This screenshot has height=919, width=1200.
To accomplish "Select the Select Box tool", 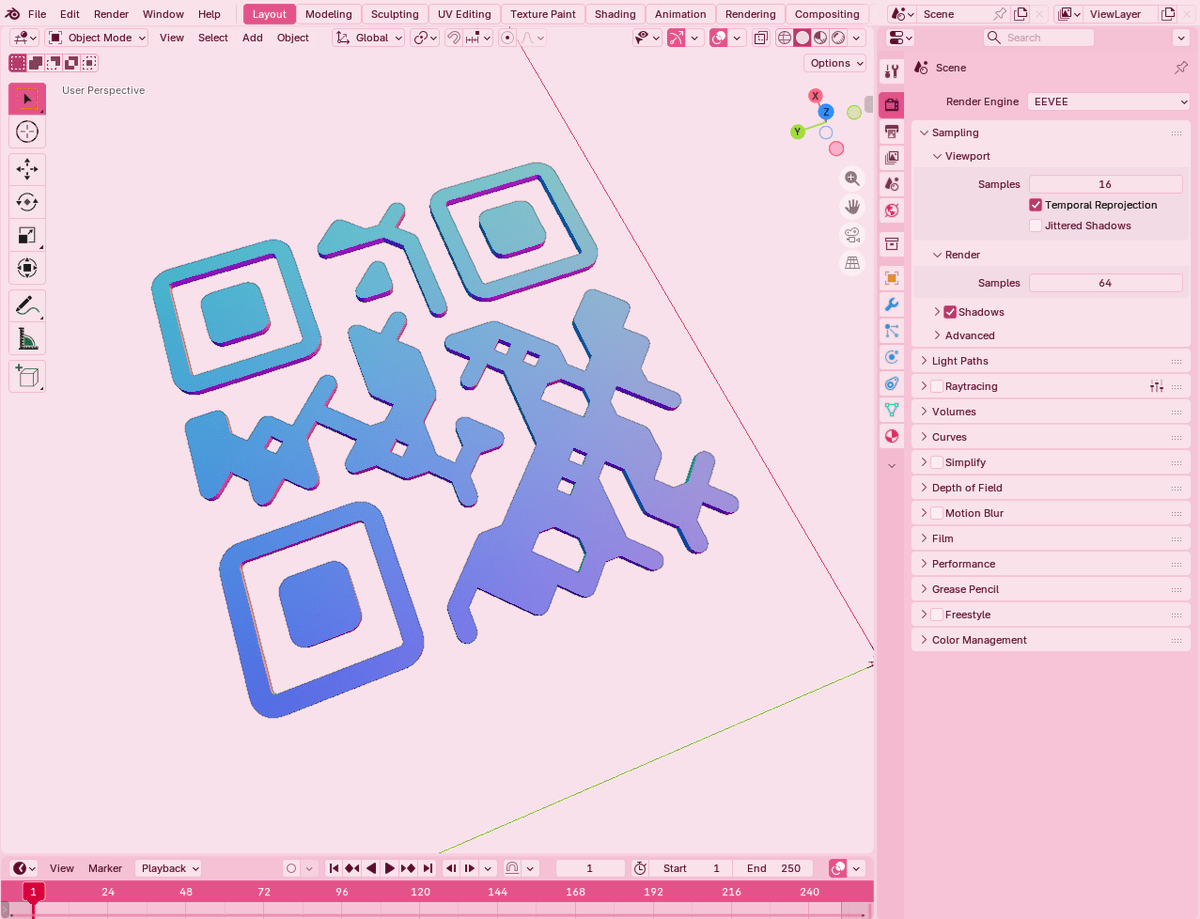I will pyautogui.click(x=27, y=99).
